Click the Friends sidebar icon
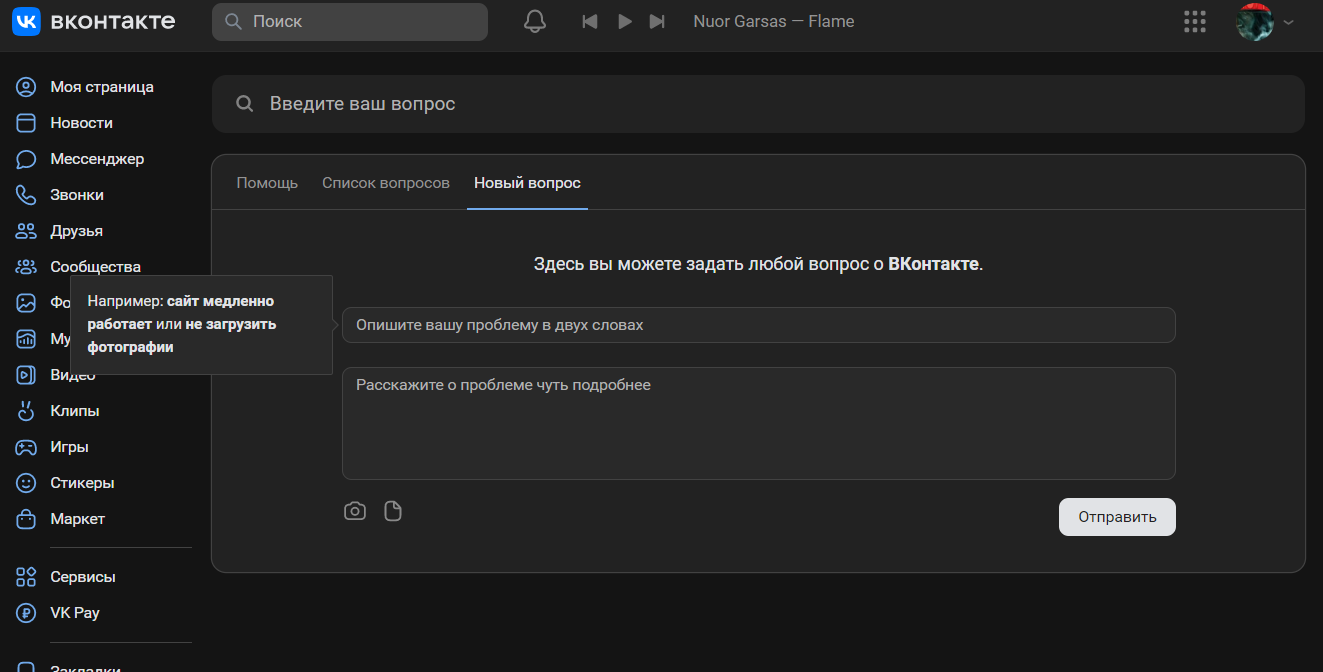The width and height of the screenshot is (1323, 672). click(x=26, y=231)
